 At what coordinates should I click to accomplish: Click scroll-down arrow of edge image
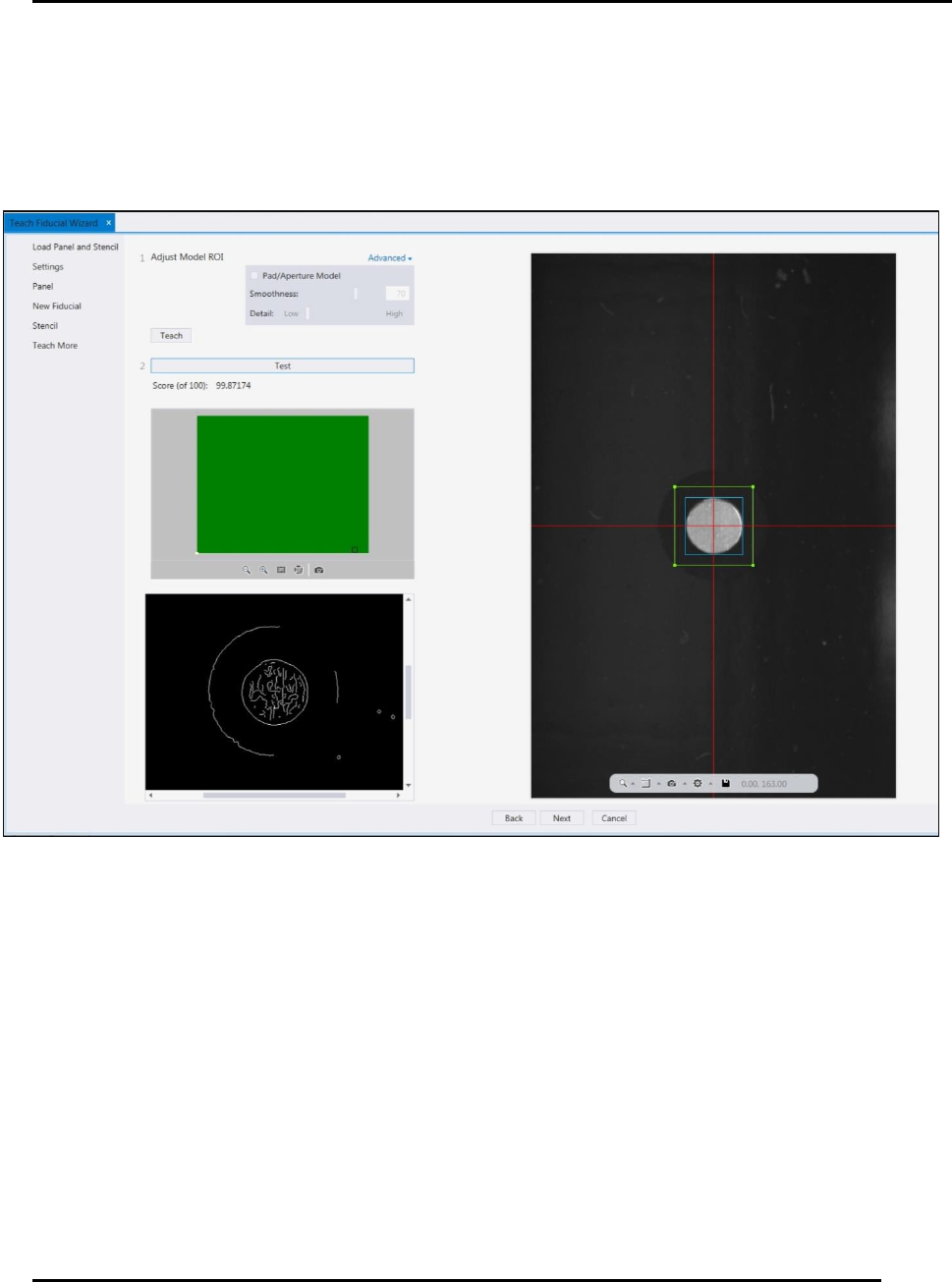point(408,786)
